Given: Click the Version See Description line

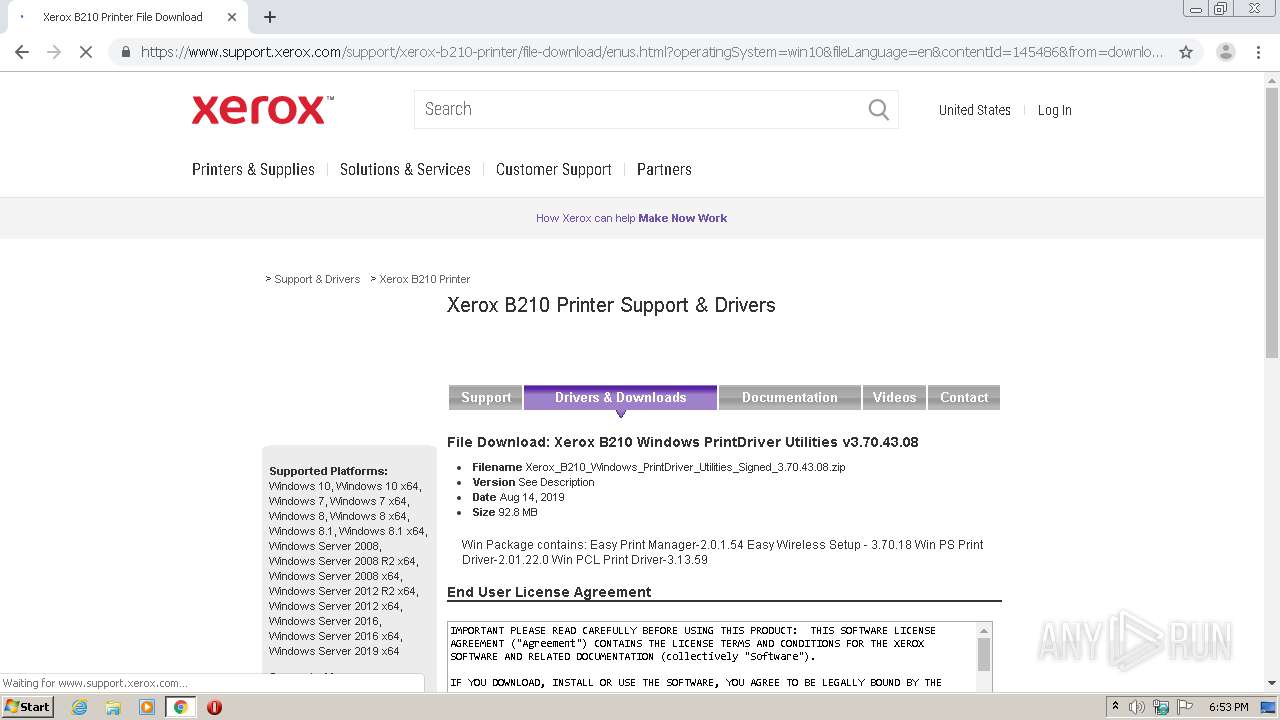Looking at the screenshot, I should click(x=533, y=482).
